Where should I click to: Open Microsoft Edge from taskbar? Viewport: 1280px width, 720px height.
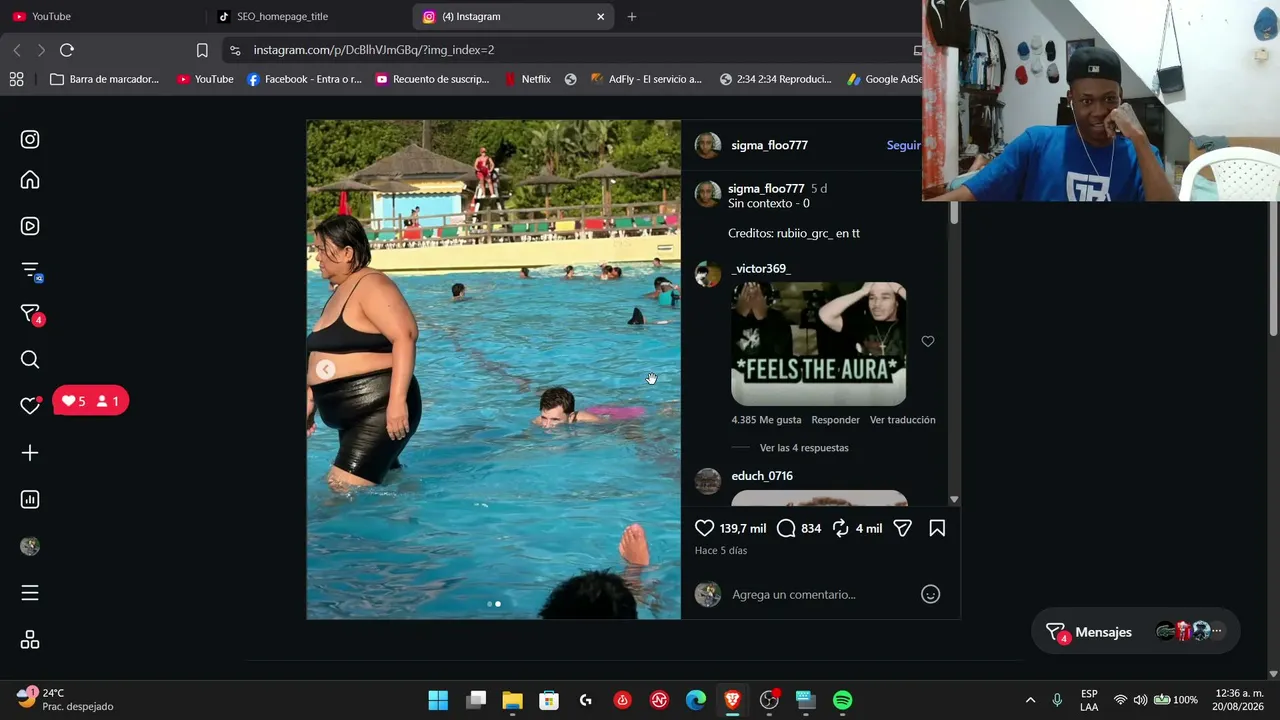[x=696, y=700]
